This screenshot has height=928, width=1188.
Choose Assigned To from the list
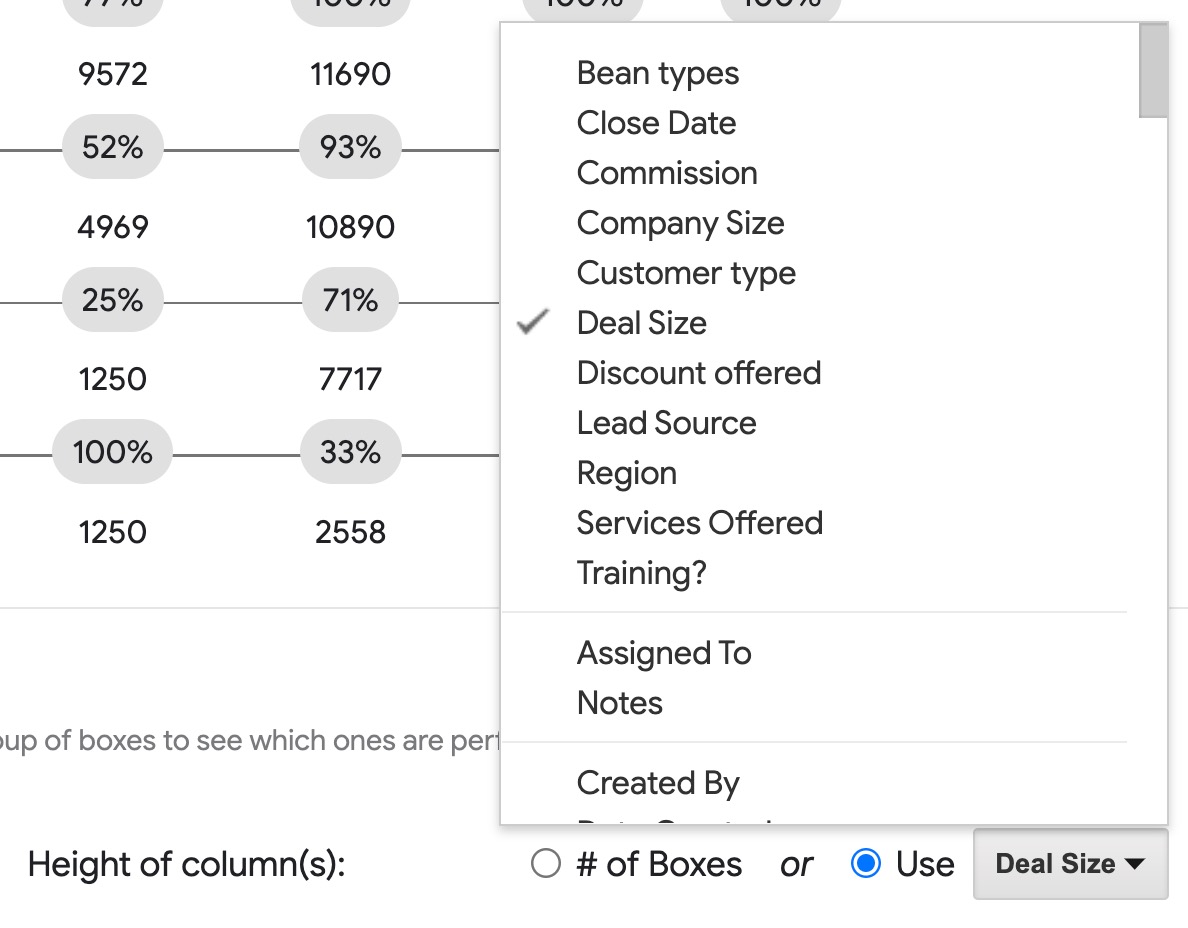coord(663,653)
